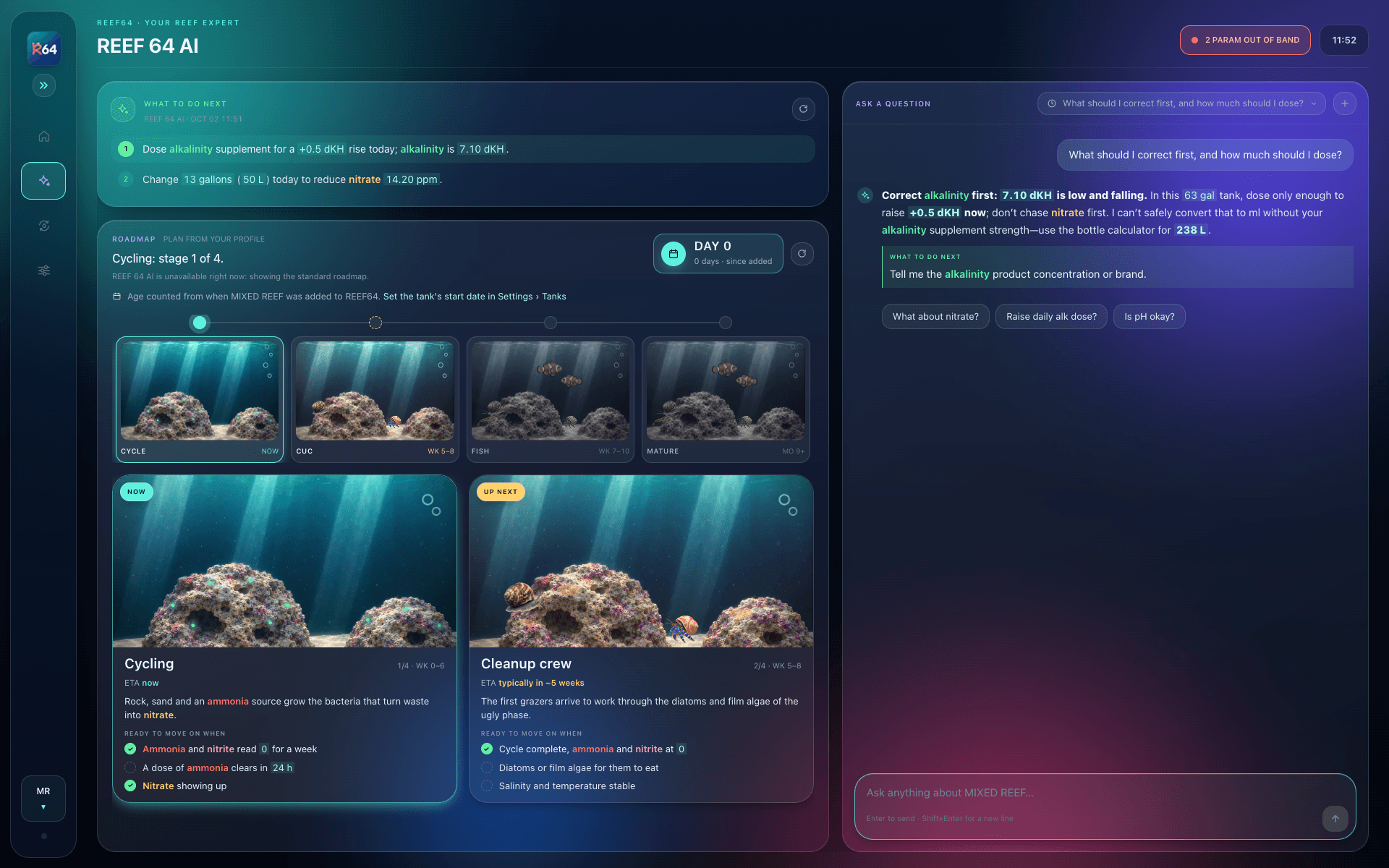The width and height of the screenshot is (1389, 868).
Task: Open the sync/cycle sidebar icon
Action: [43, 226]
